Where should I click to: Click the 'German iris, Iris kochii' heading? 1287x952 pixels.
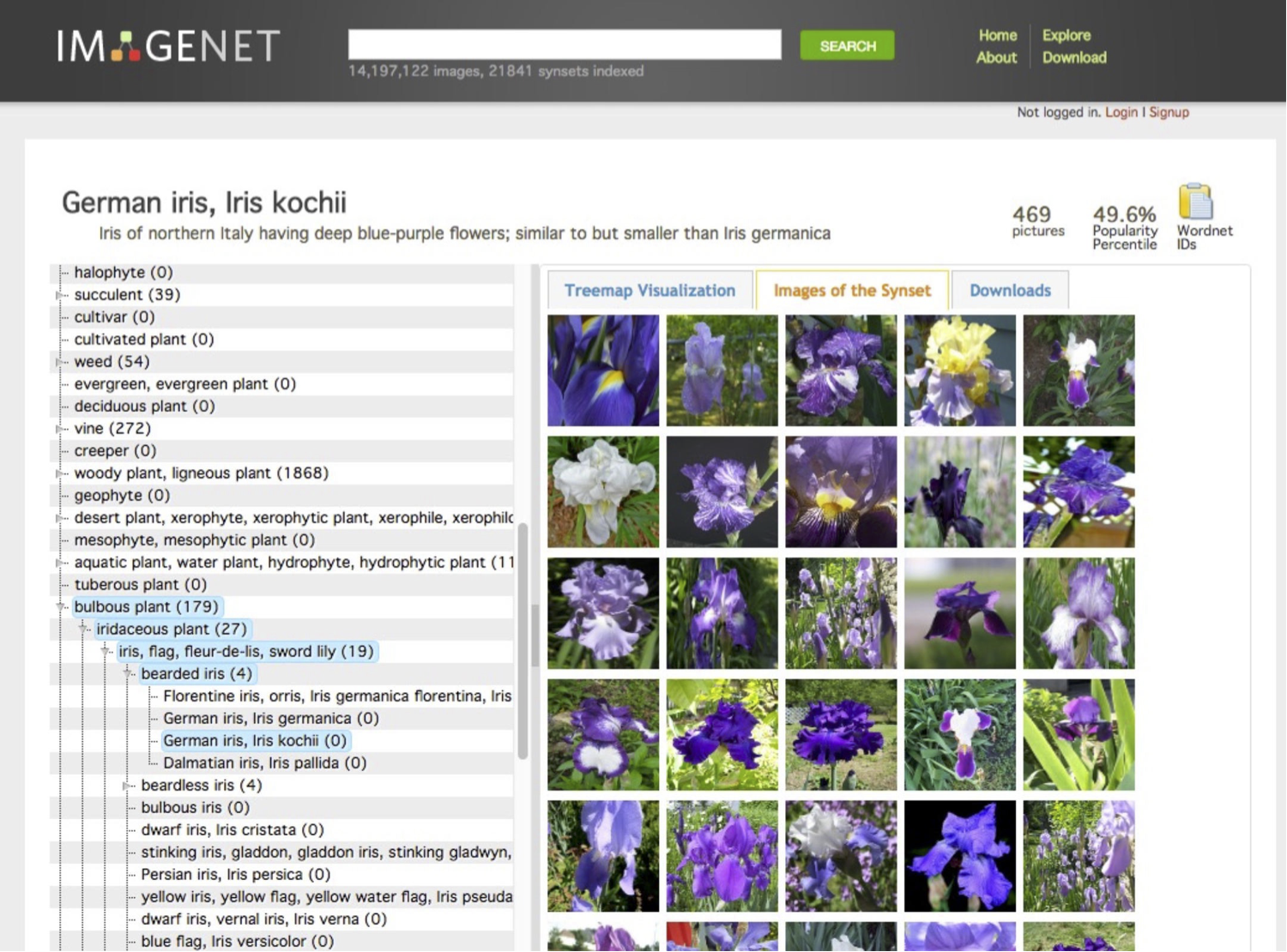[x=204, y=203]
